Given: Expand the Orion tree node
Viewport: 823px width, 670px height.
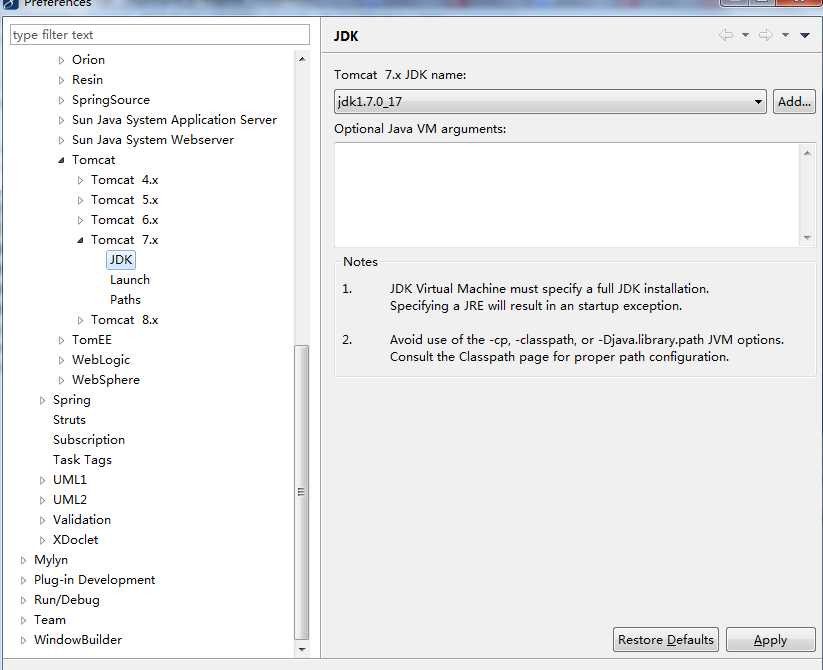Looking at the screenshot, I should [61, 60].
